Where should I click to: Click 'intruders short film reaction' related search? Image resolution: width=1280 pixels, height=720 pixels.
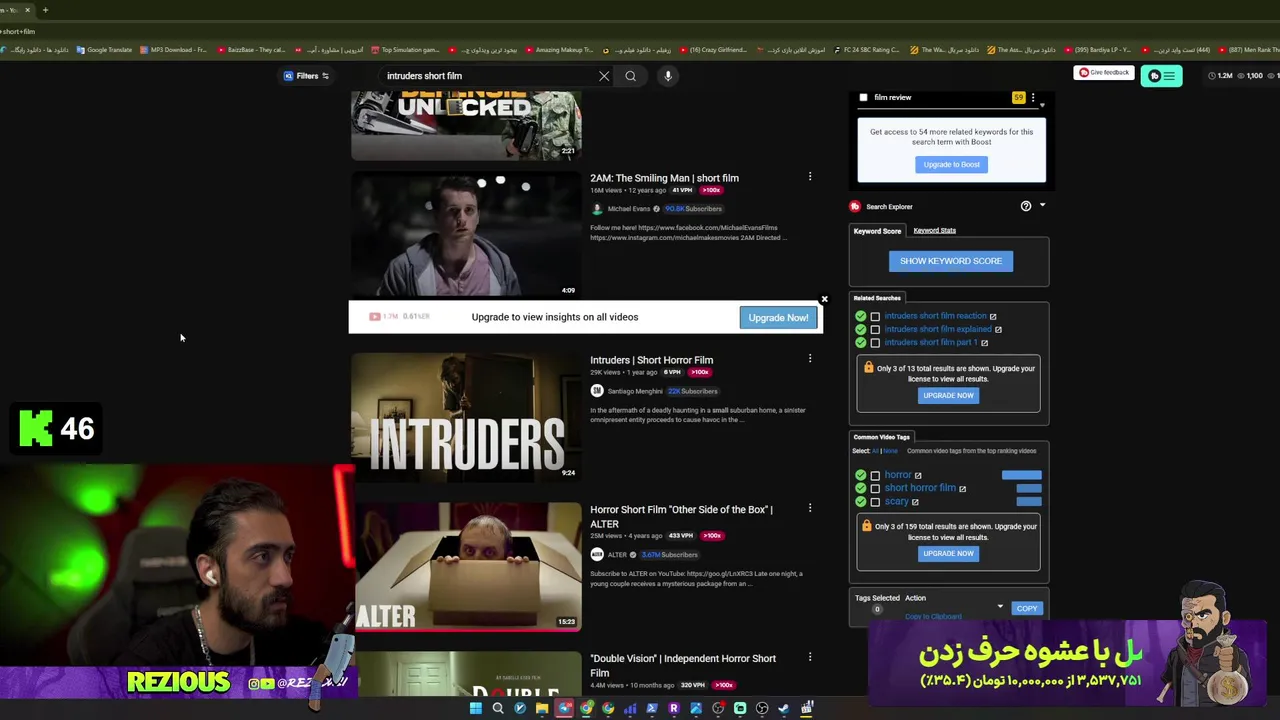(x=935, y=316)
